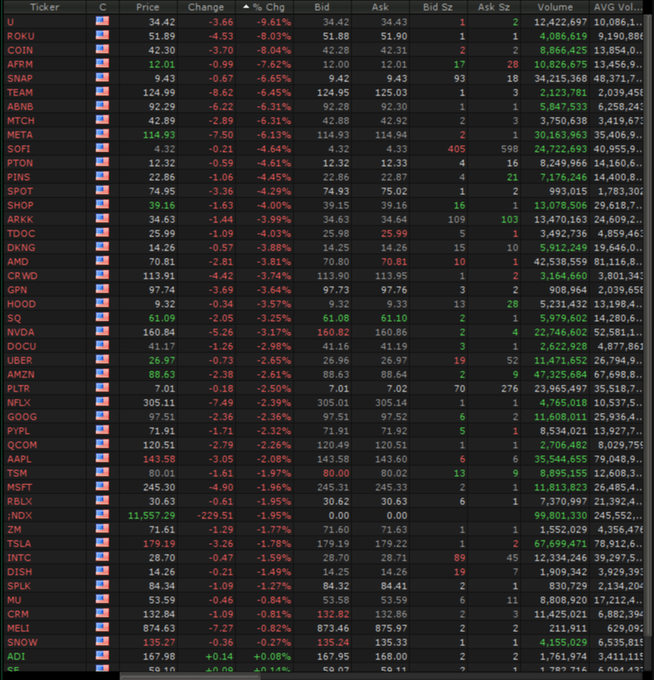This screenshot has width=654, height=680.
Task: Select the PINS ticker
Action: tap(19, 177)
